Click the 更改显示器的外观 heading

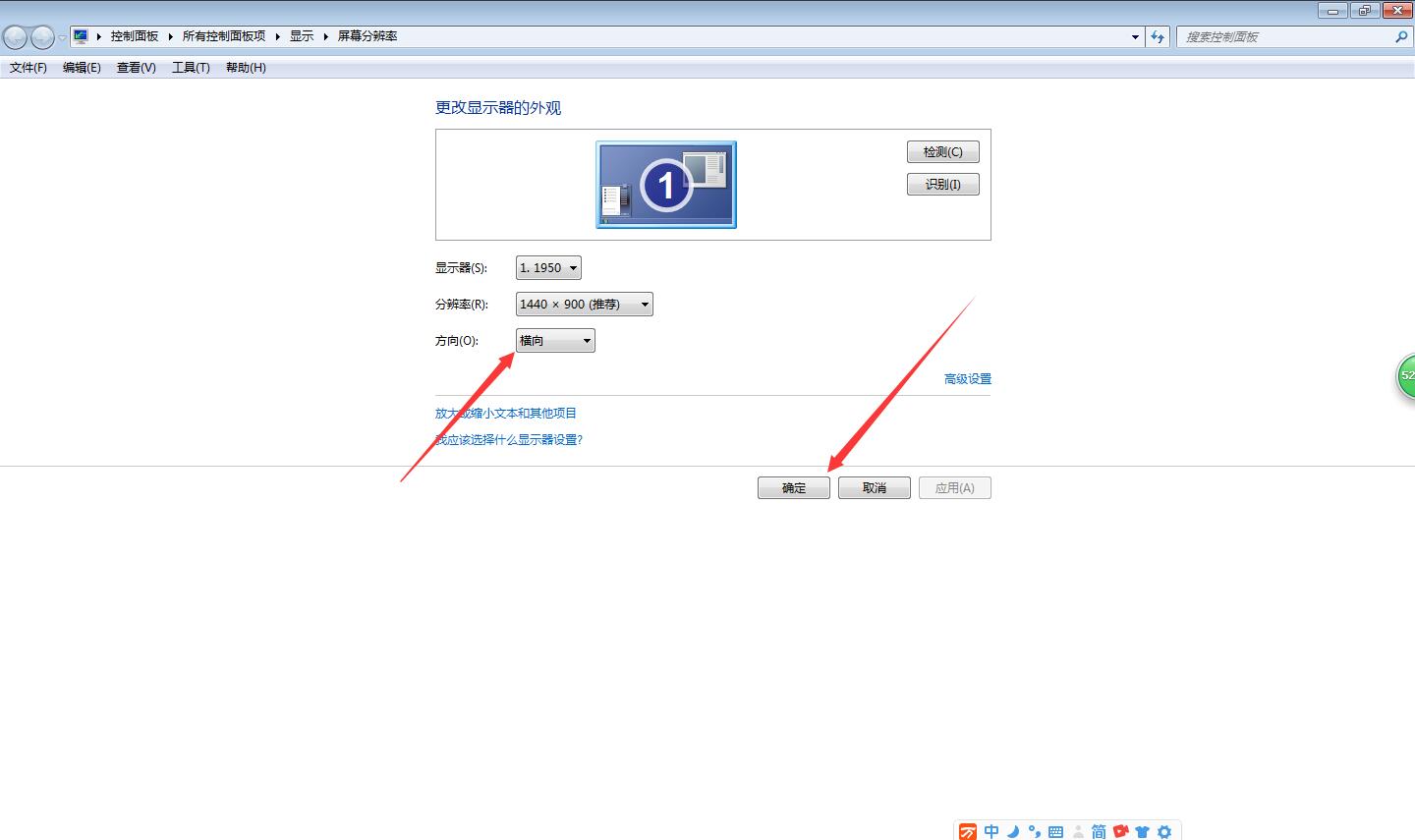pos(498,108)
